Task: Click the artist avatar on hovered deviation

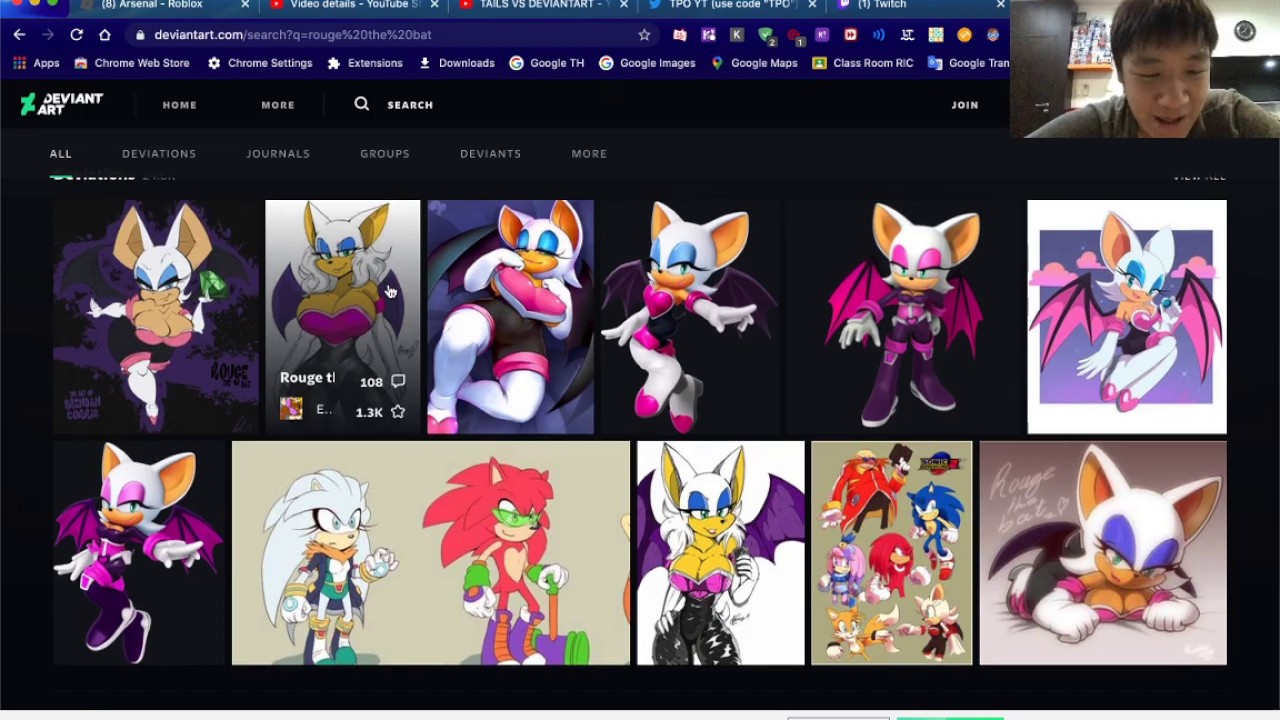Action: click(x=291, y=408)
